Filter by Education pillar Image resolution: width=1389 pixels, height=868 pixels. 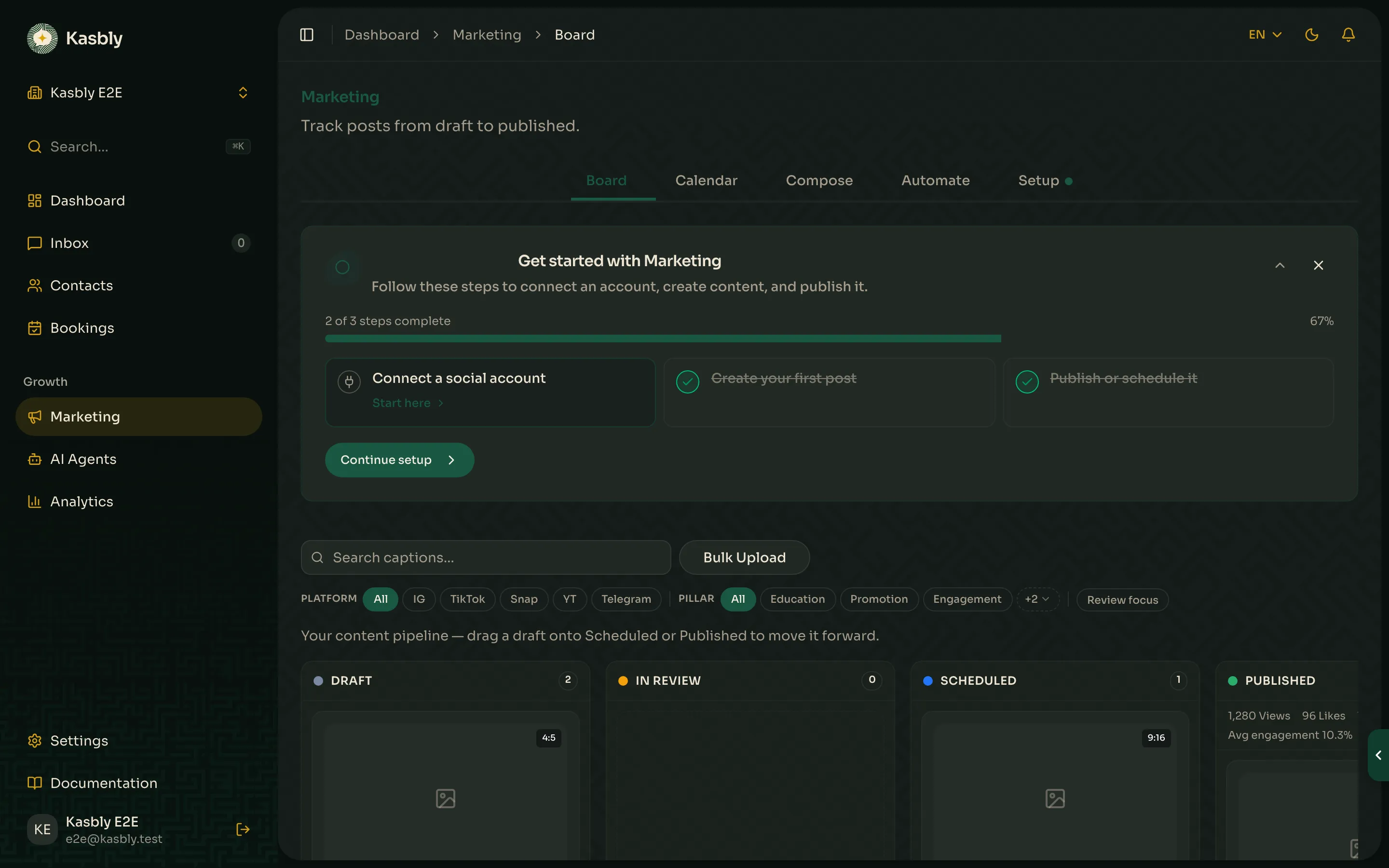coord(798,599)
